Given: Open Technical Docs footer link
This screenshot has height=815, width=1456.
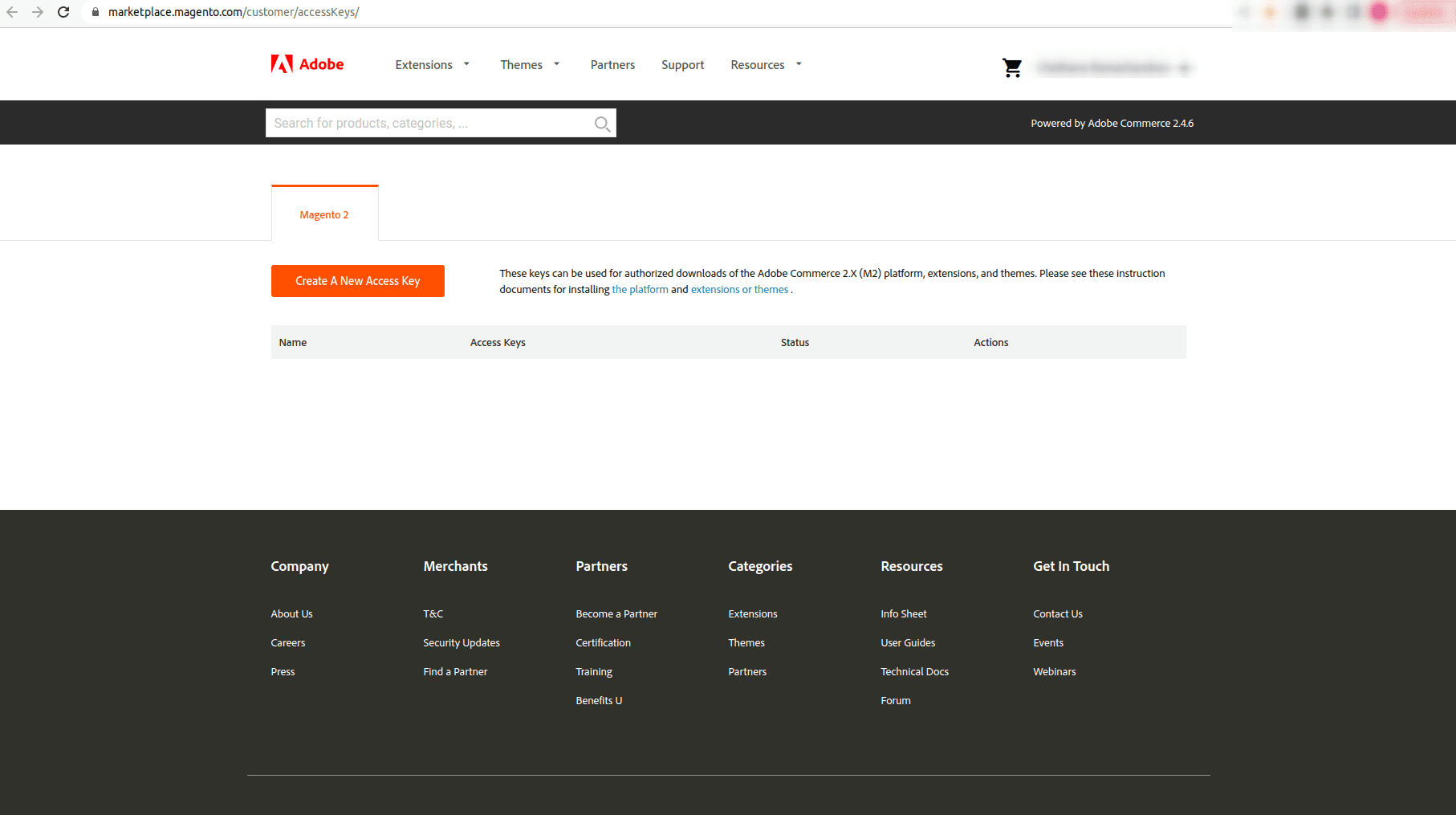Looking at the screenshot, I should (x=914, y=672).
